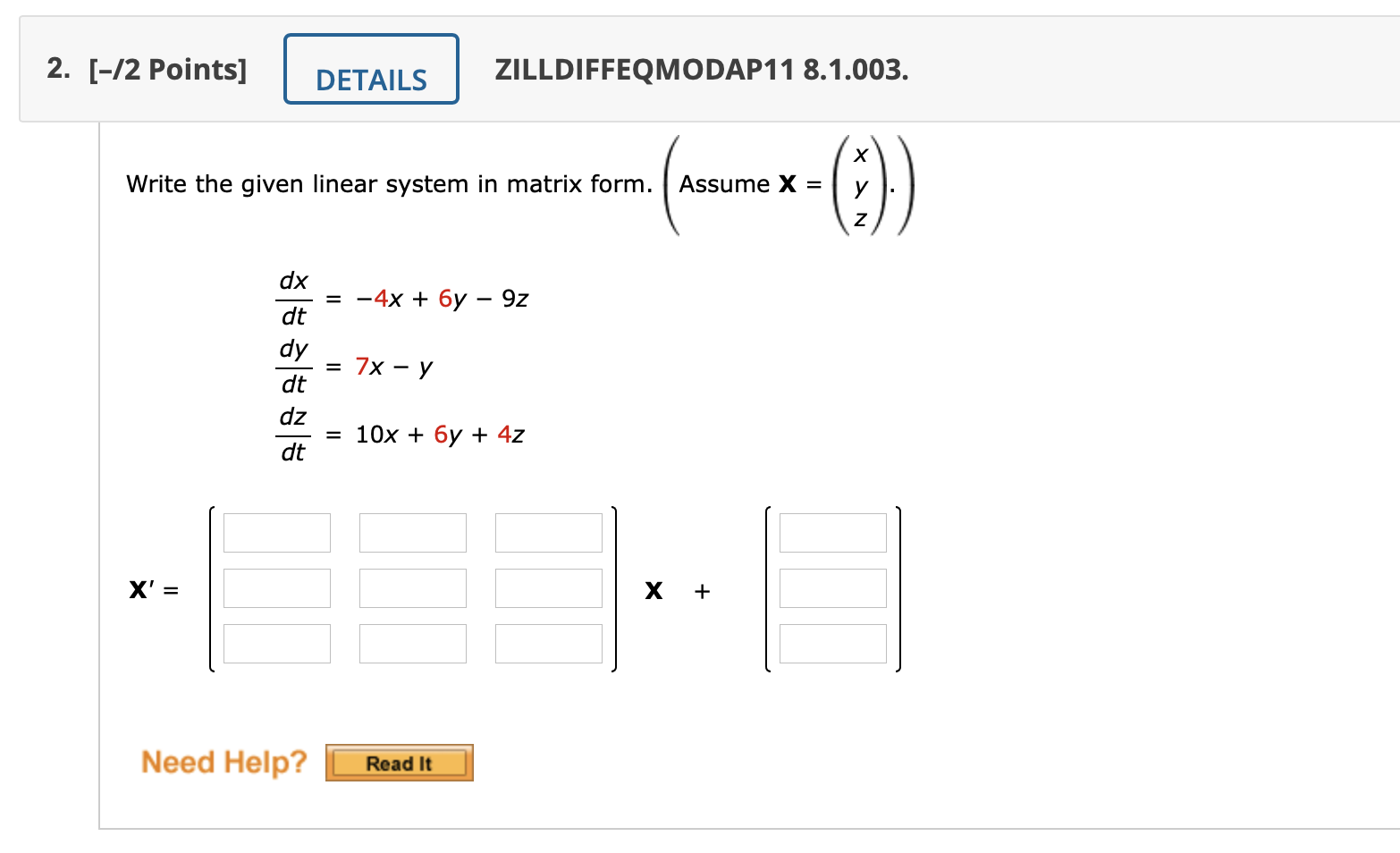This screenshot has height=853, width=1400.
Task: Click the Need Help? label
Action: [x=223, y=761]
